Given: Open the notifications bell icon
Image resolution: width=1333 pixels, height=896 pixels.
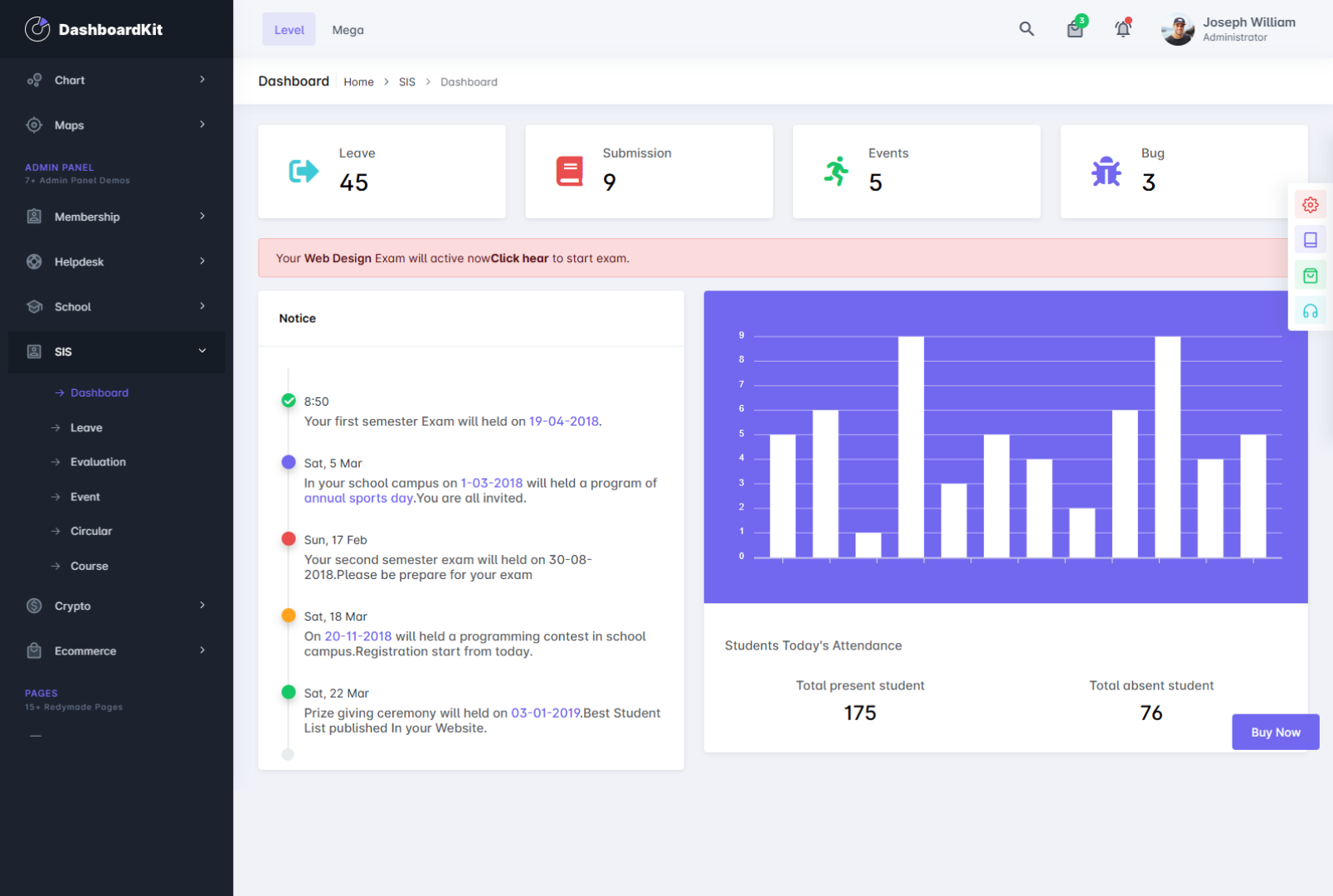Looking at the screenshot, I should tap(1122, 29).
